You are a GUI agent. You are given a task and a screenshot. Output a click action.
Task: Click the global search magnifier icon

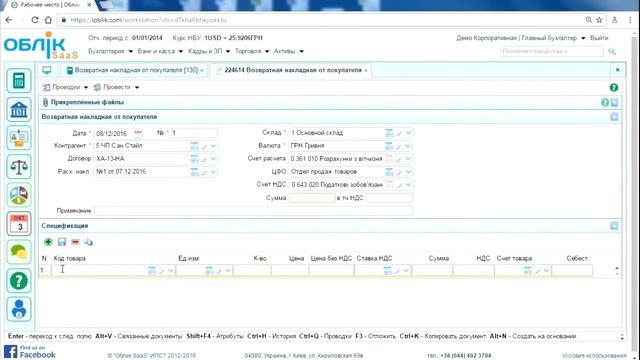click(x=611, y=51)
